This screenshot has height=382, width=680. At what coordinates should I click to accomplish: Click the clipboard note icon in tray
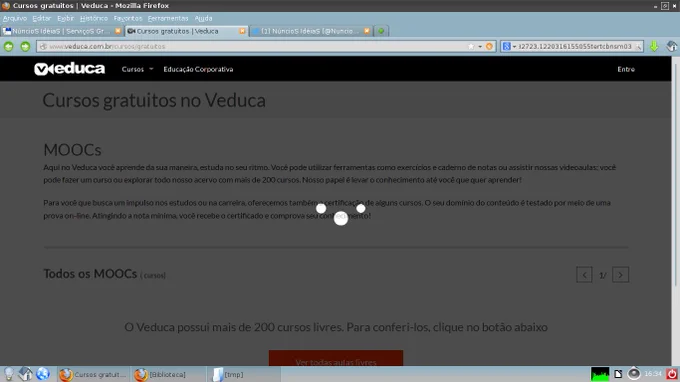point(618,374)
